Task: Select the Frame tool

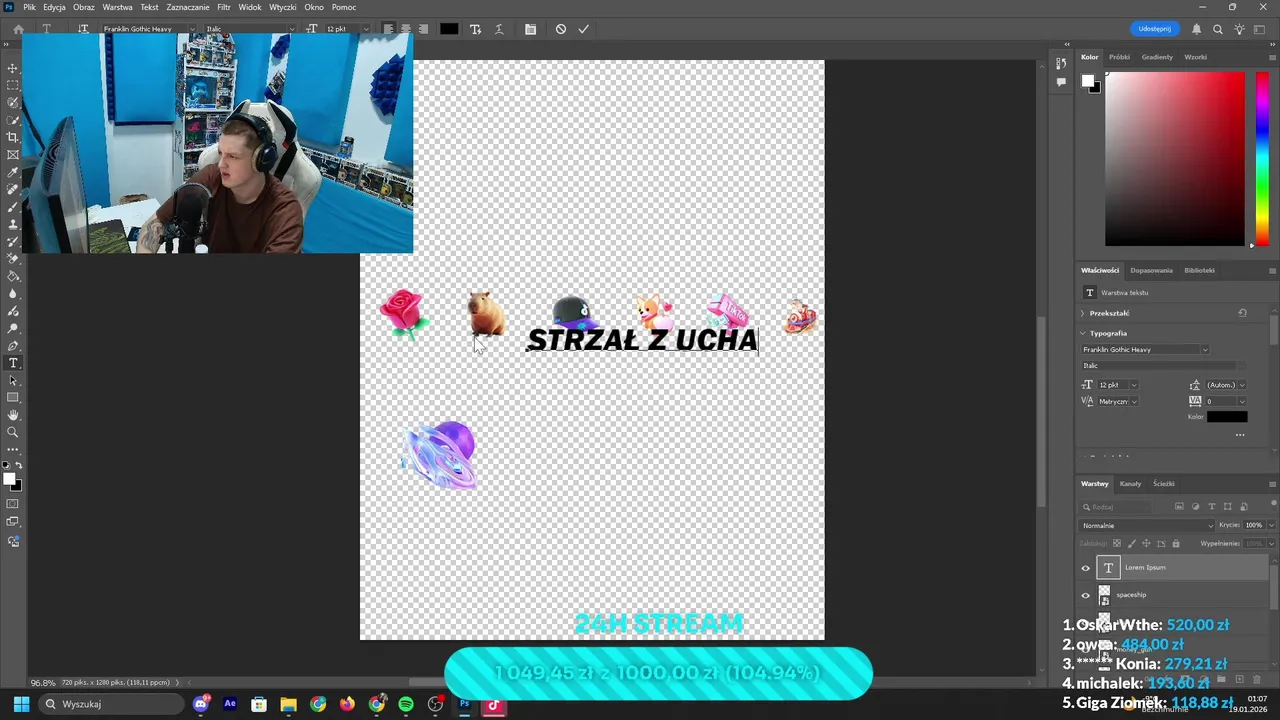Action: click(13, 154)
